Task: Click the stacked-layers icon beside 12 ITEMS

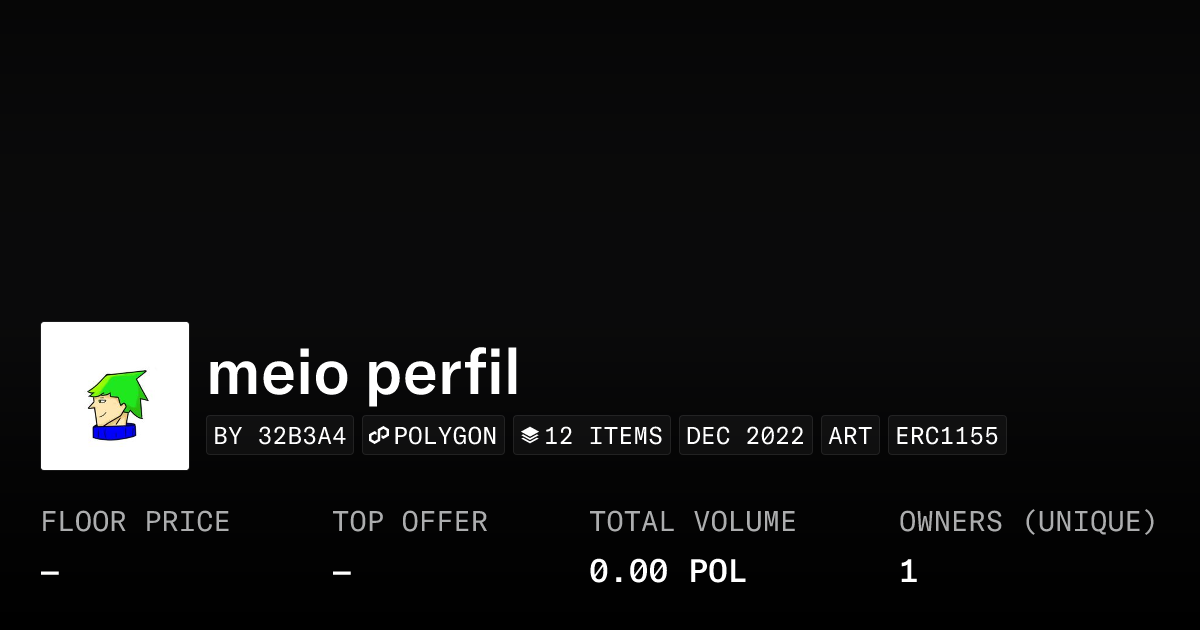Action: 529,435
